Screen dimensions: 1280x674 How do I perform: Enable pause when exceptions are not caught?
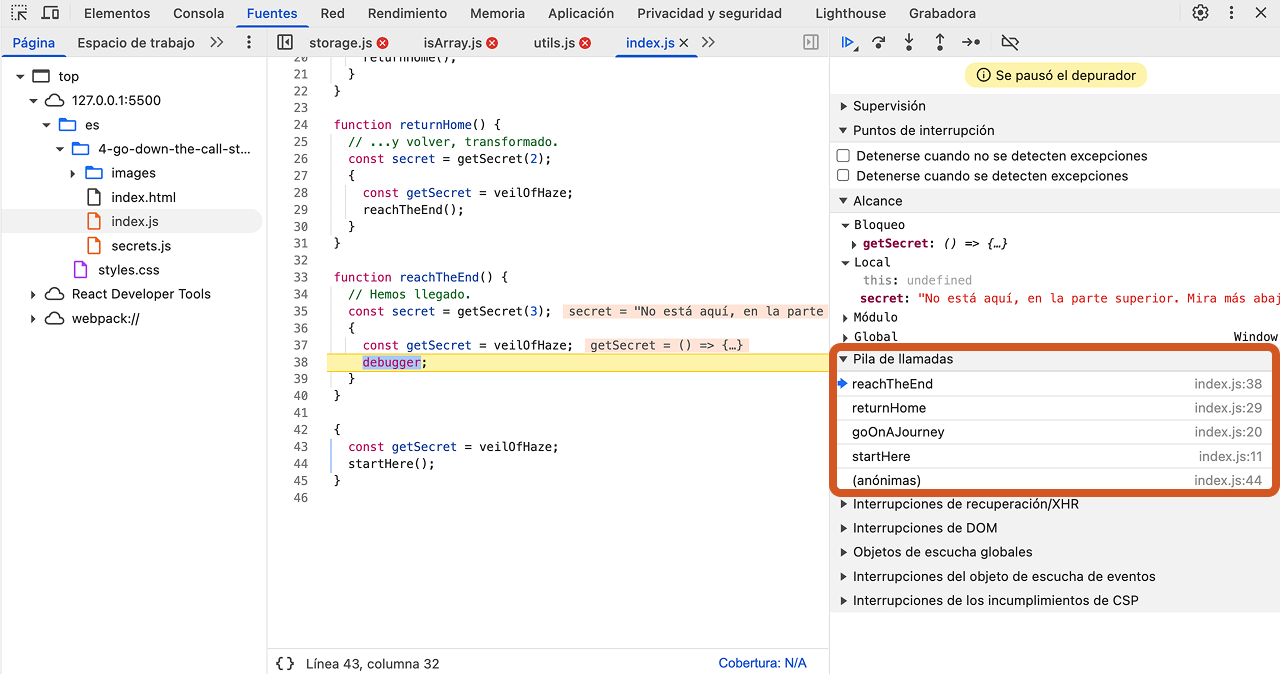[843, 156]
